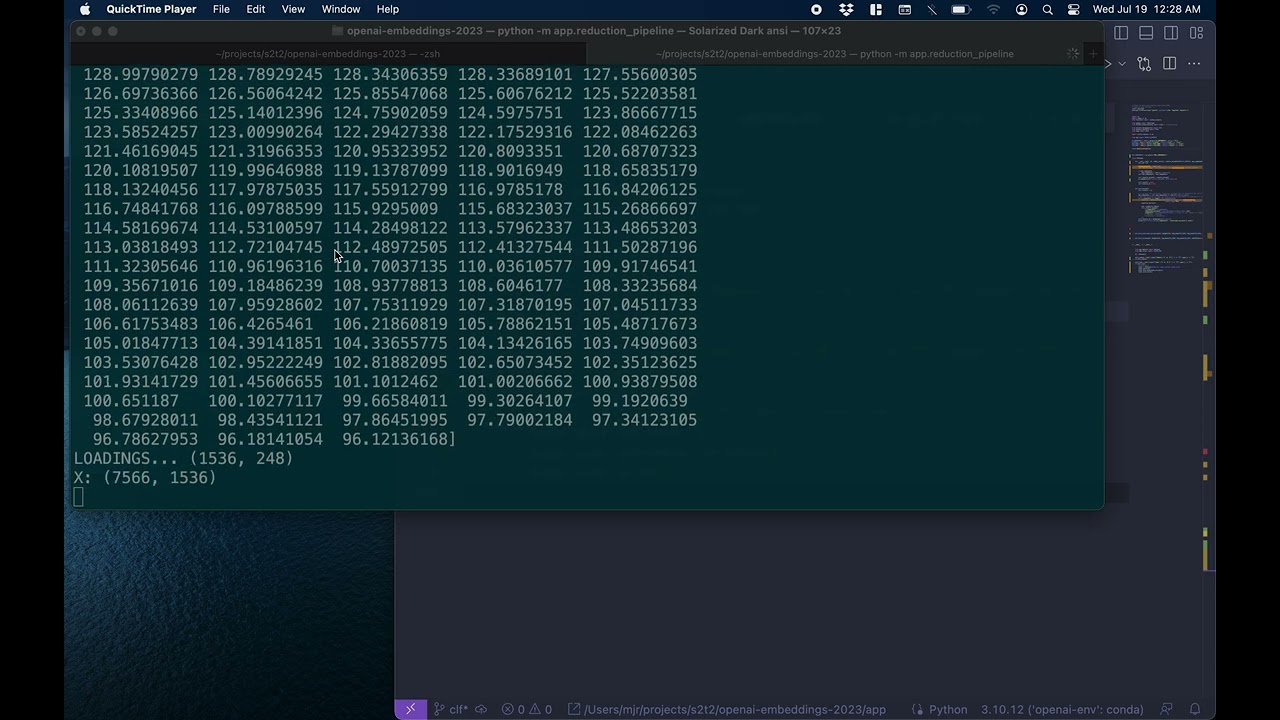Customize VS Code layout
1280x720 pixels.
click(1196, 33)
